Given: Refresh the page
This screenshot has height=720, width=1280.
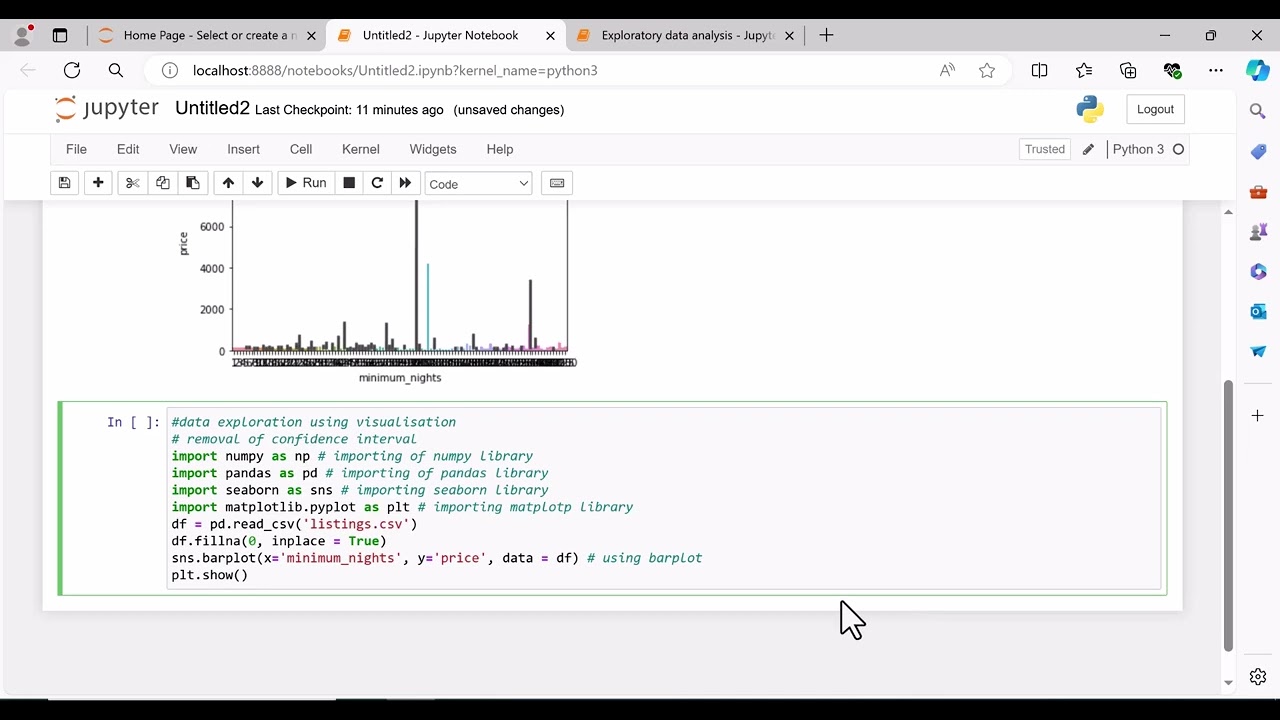Looking at the screenshot, I should pos(72,70).
